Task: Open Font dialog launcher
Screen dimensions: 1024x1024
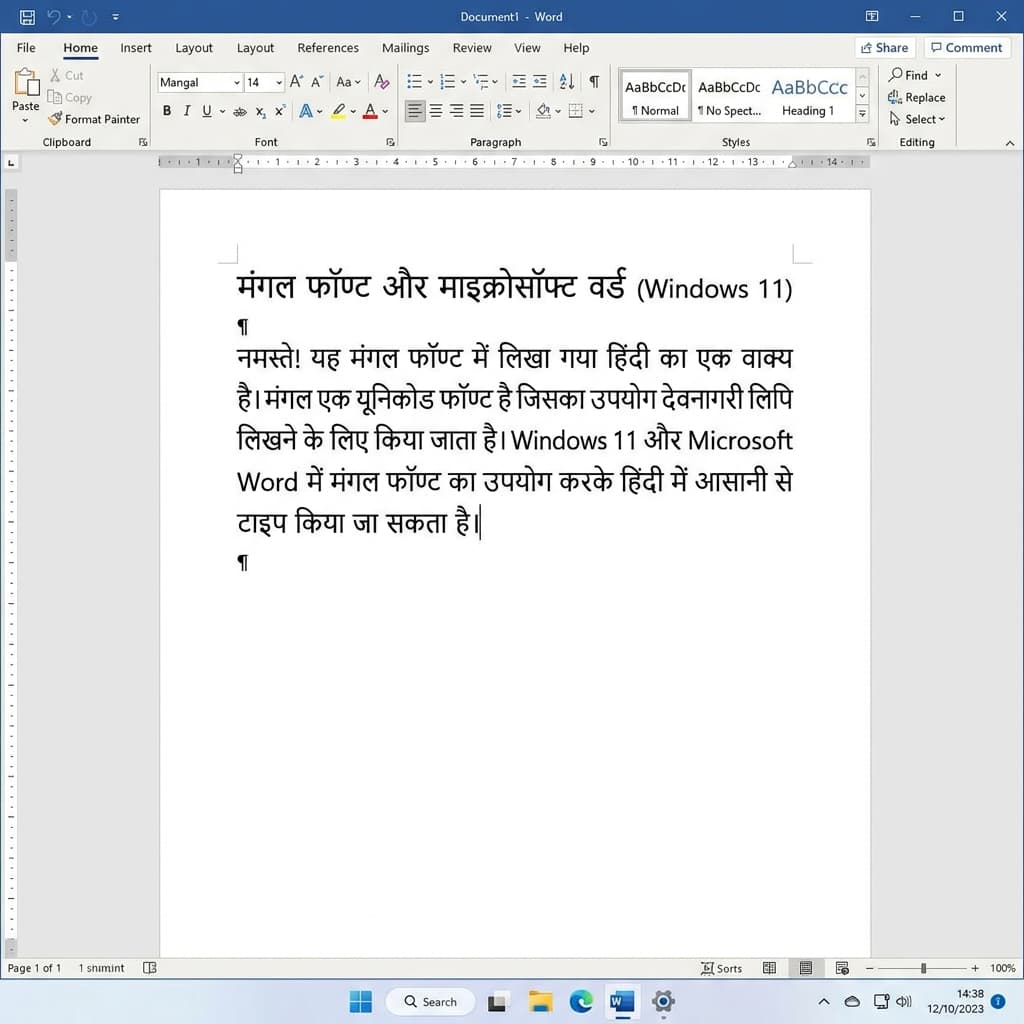Action: [390, 142]
